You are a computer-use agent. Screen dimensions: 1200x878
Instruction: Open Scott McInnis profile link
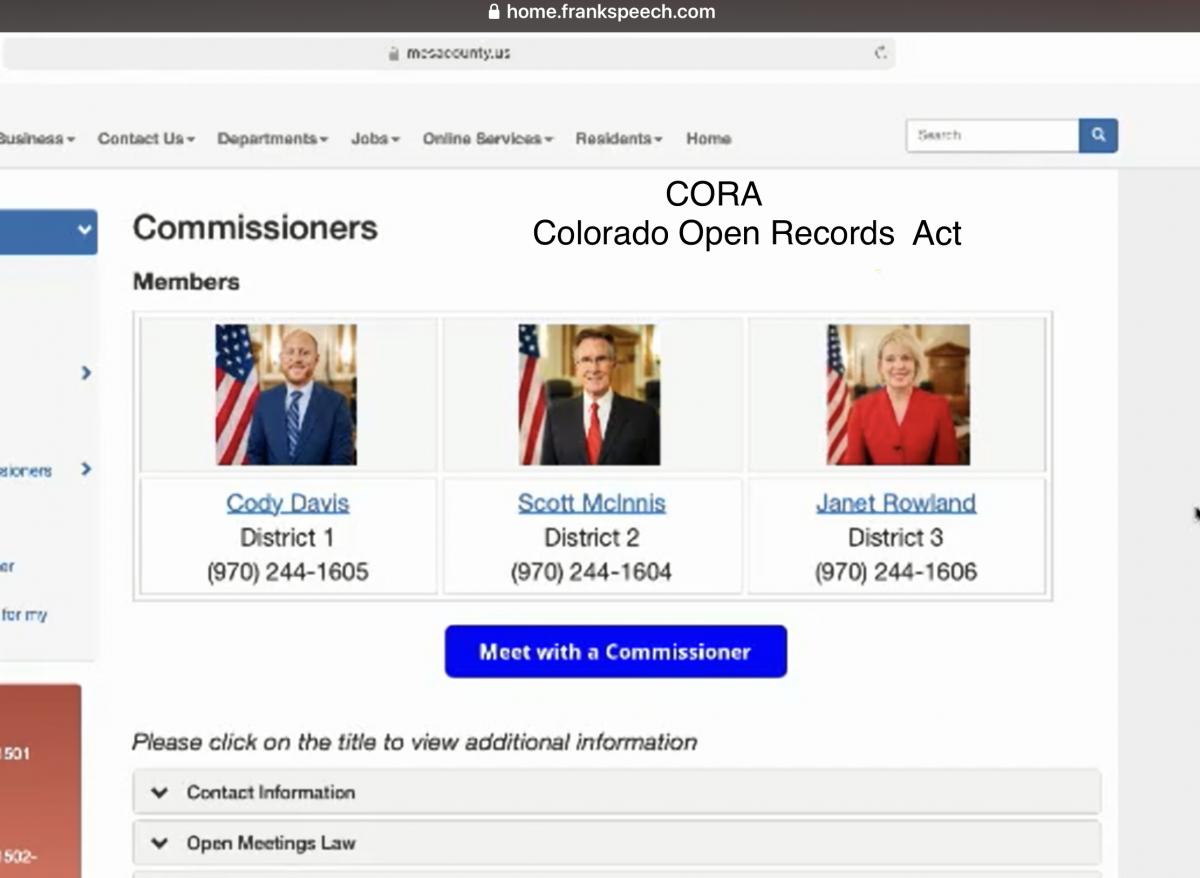point(591,503)
